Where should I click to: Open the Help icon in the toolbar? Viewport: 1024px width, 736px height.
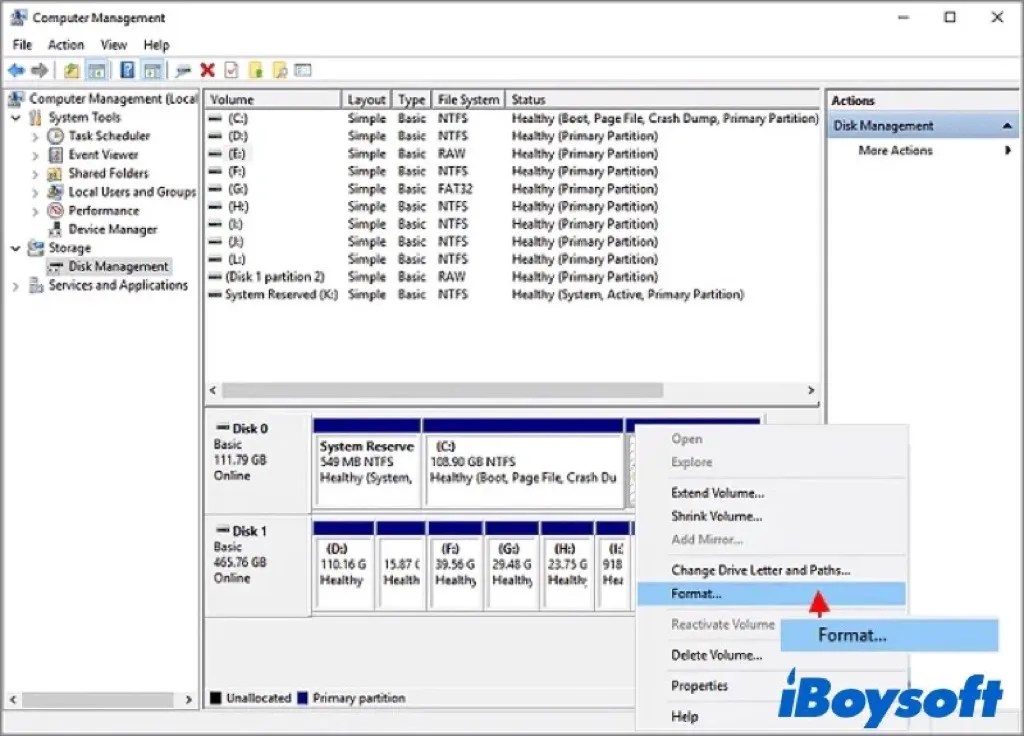(126, 69)
